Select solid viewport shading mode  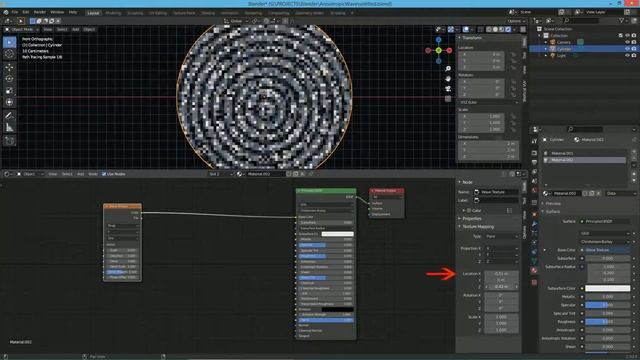495,29
